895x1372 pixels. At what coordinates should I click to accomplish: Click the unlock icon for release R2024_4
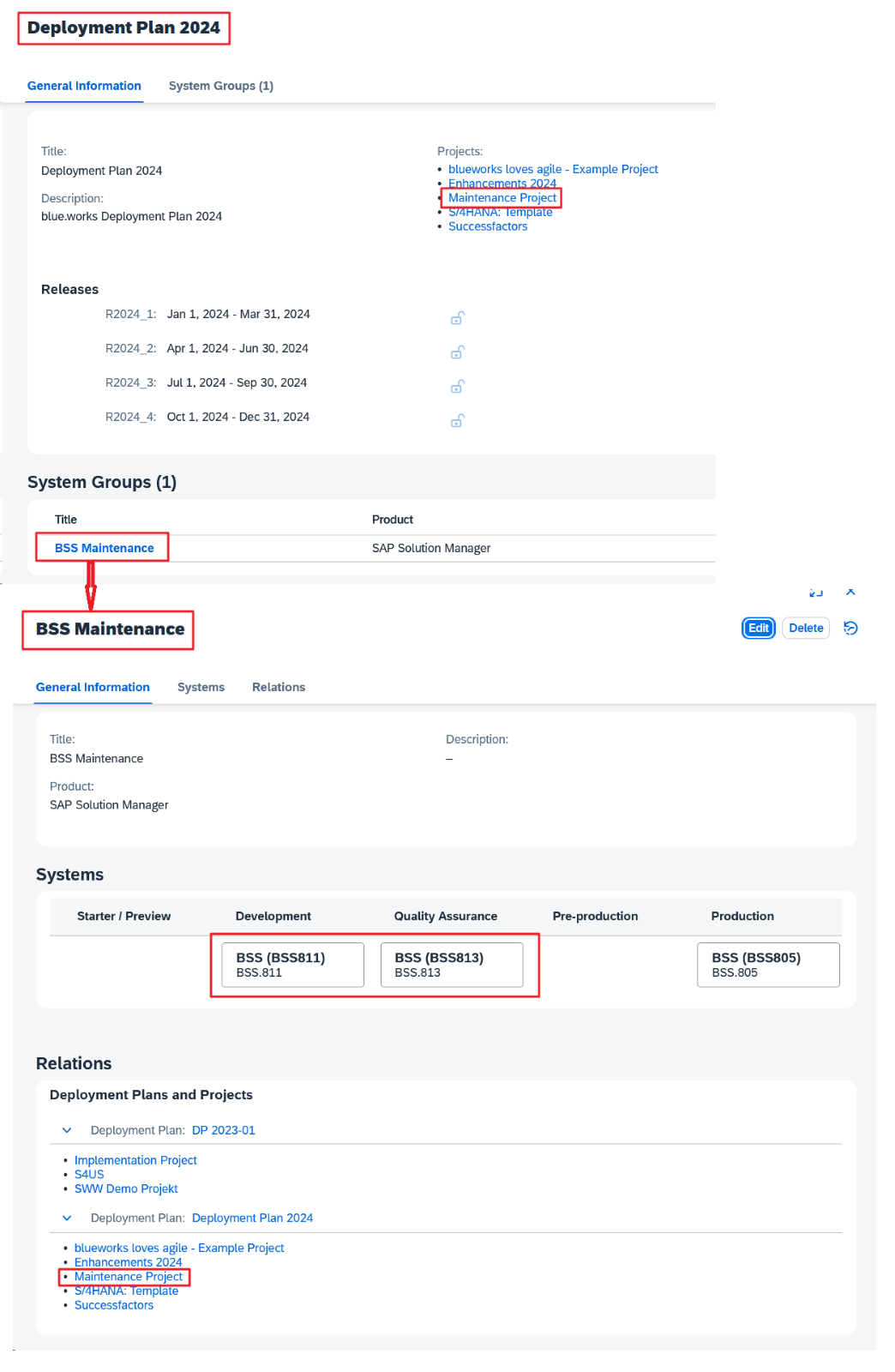pyautogui.click(x=458, y=421)
